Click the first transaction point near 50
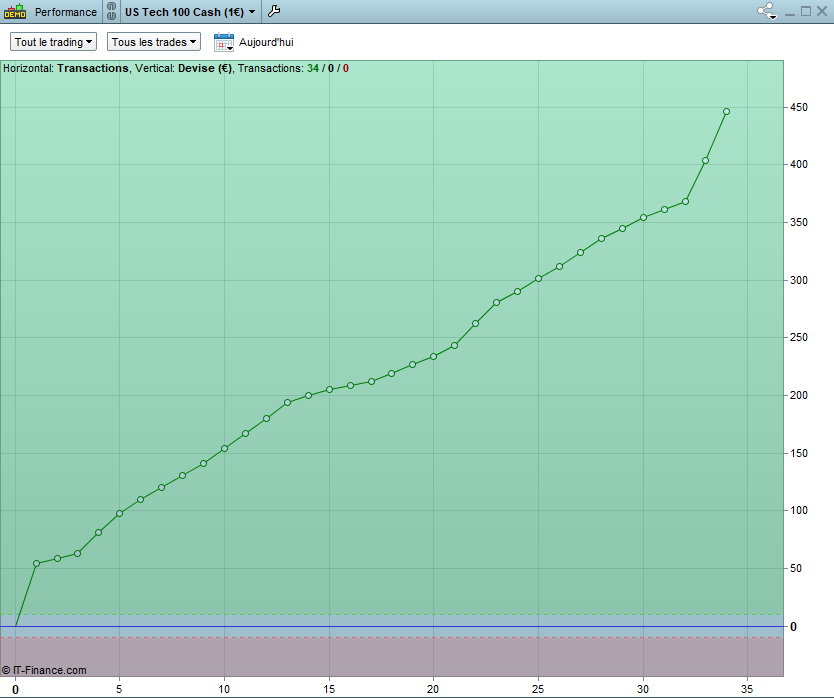 coord(37,563)
